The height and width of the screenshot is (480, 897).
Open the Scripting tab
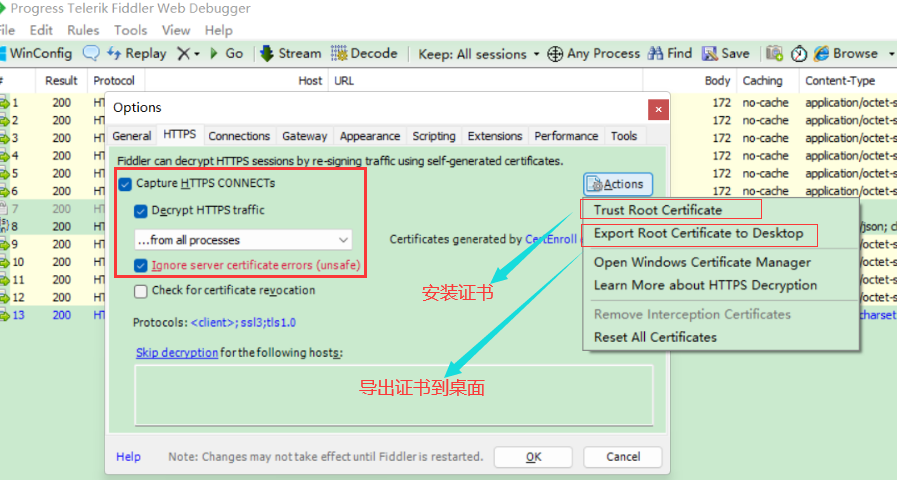coord(434,136)
